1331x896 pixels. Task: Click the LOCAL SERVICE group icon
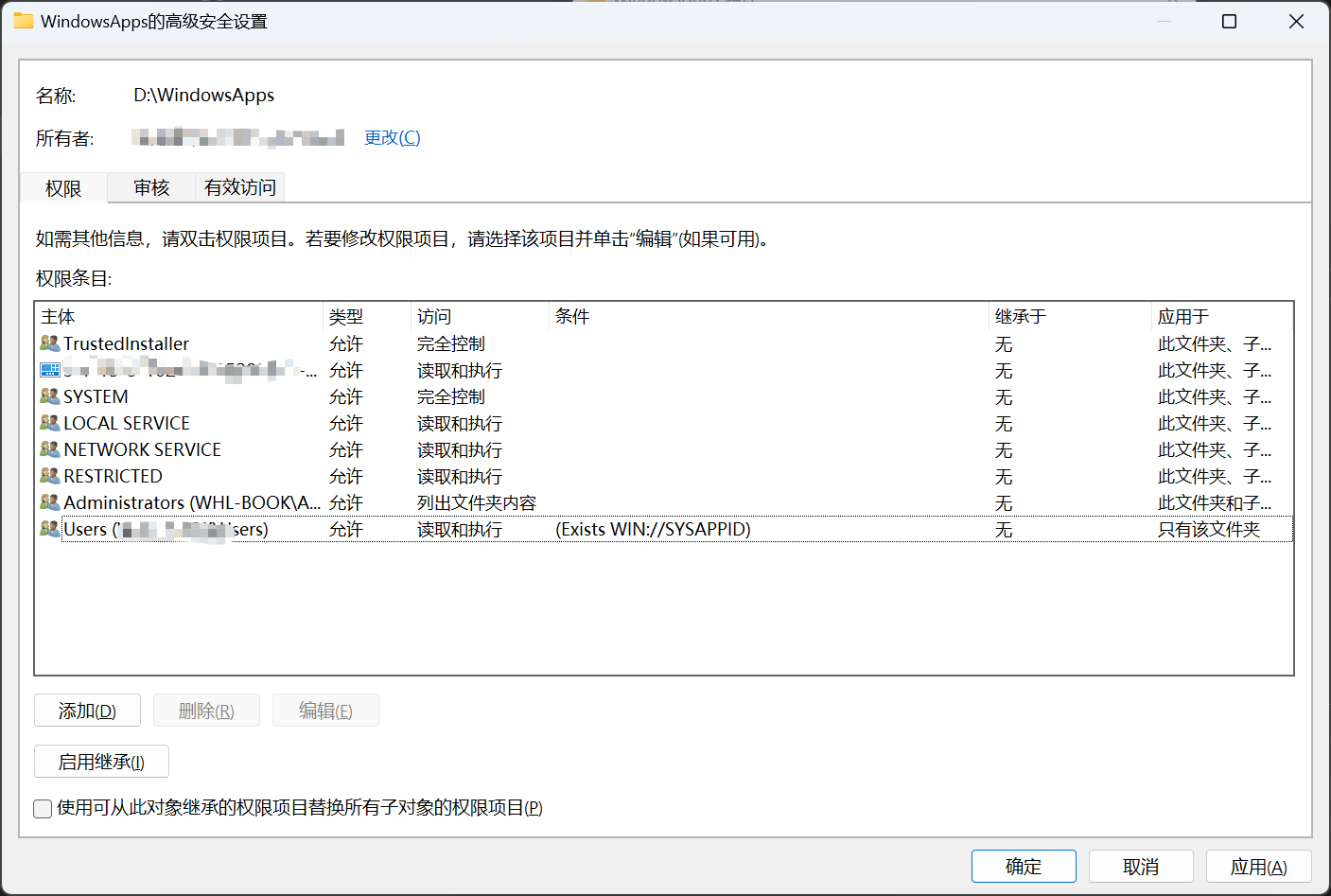pos(49,423)
